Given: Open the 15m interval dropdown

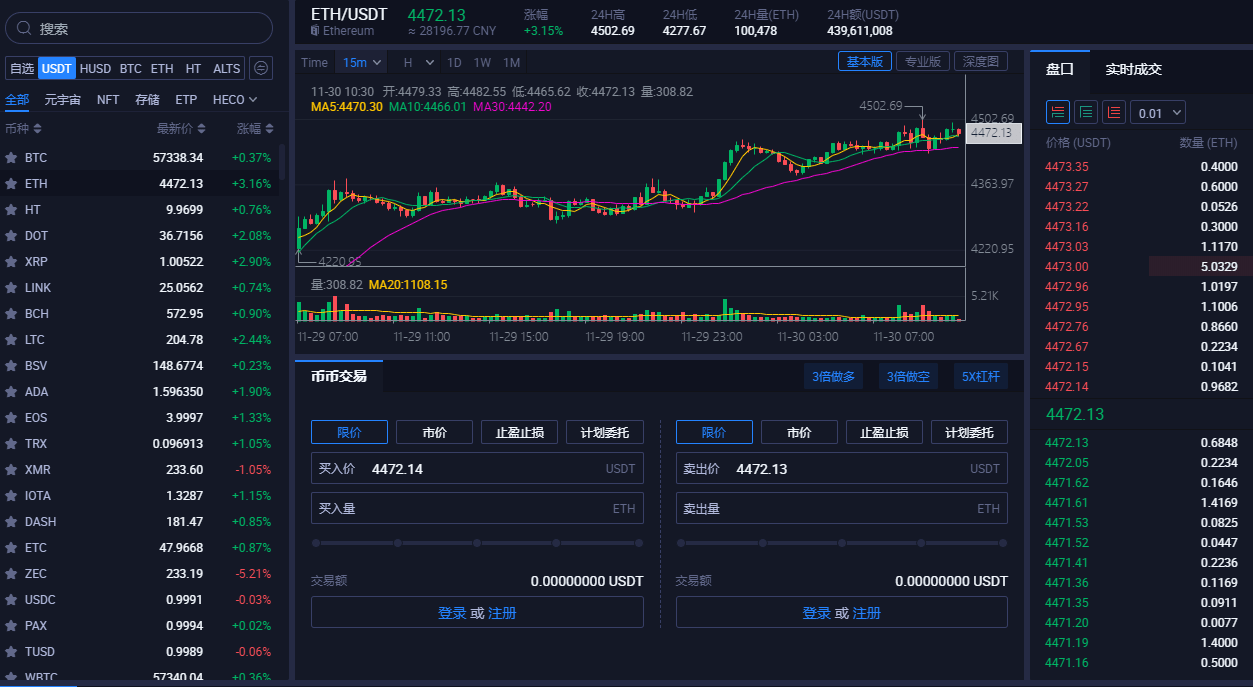Looking at the screenshot, I should click(361, 62).
